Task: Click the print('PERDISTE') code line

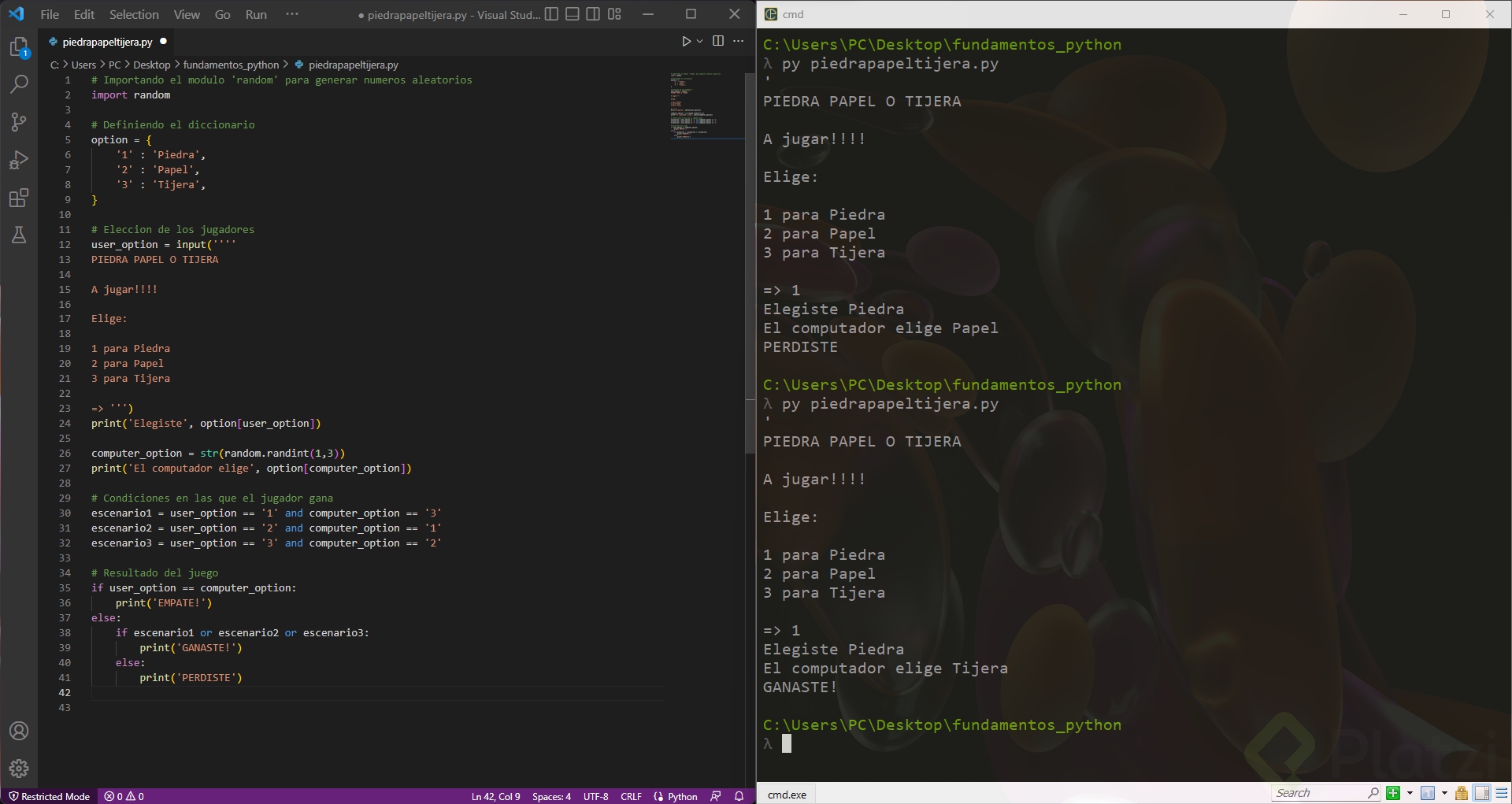Action: pyautogui.click(x=191, y=678)
